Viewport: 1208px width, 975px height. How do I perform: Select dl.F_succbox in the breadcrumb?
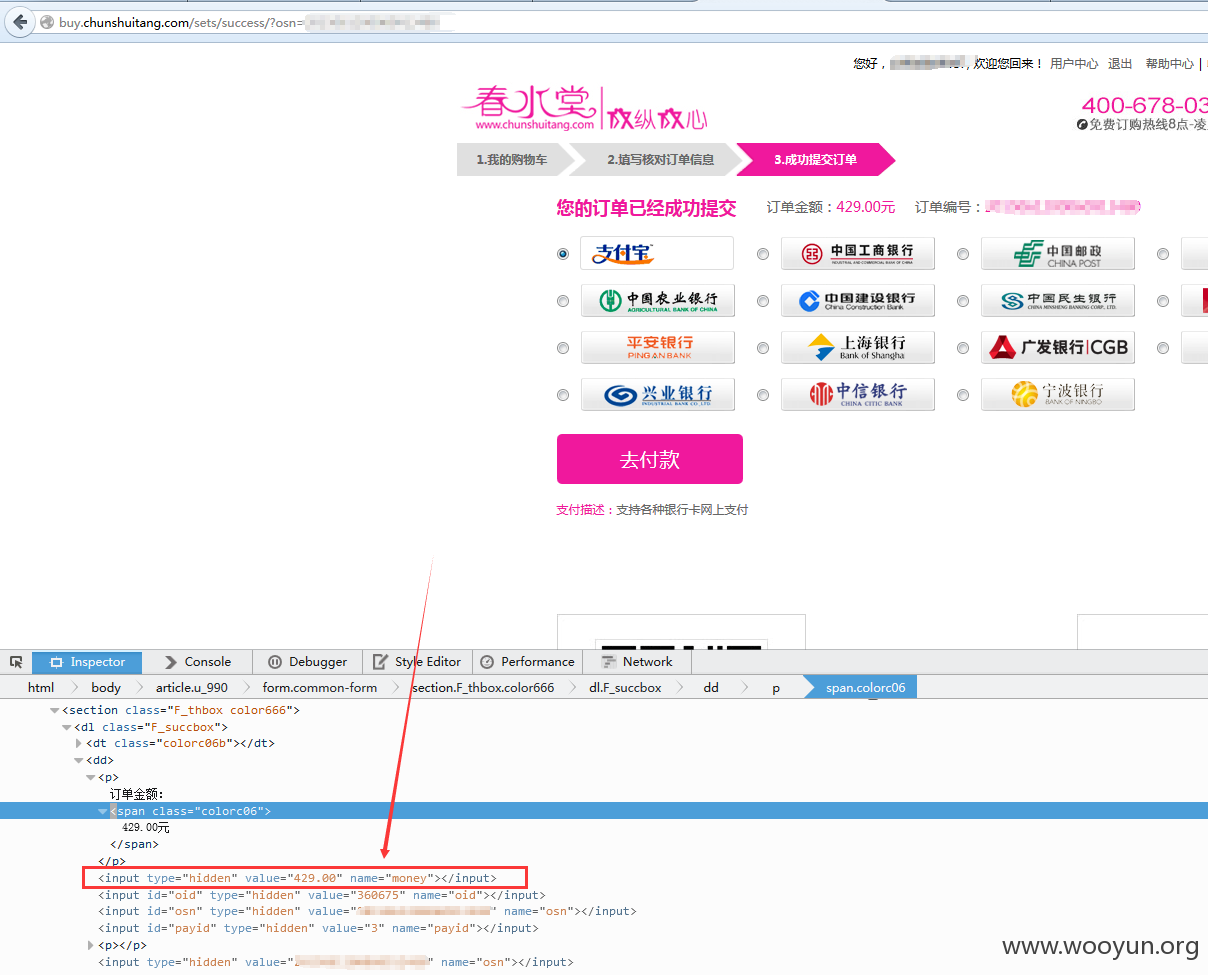tap(624, 688)
